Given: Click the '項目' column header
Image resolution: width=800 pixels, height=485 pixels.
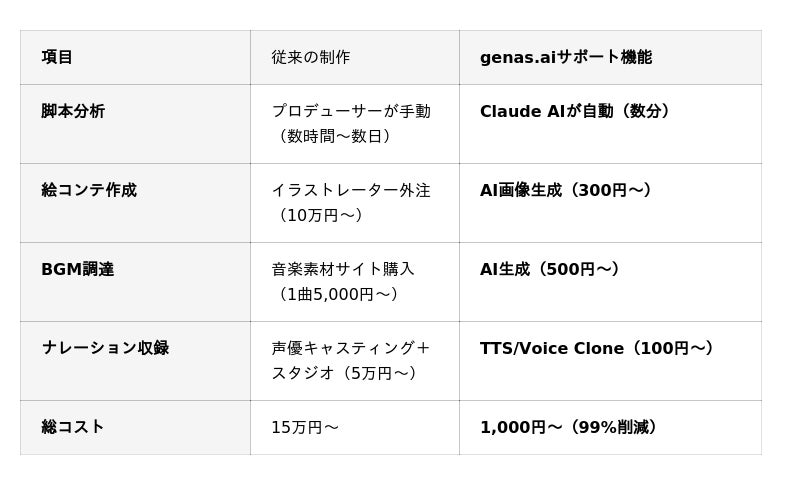Looking at the screenshot, I should 57,57.
